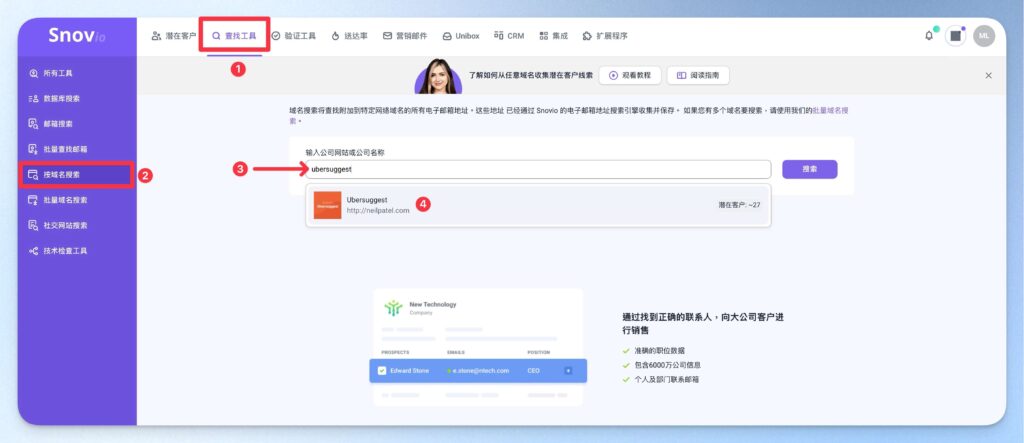Click the company name input field

[538, 169]
